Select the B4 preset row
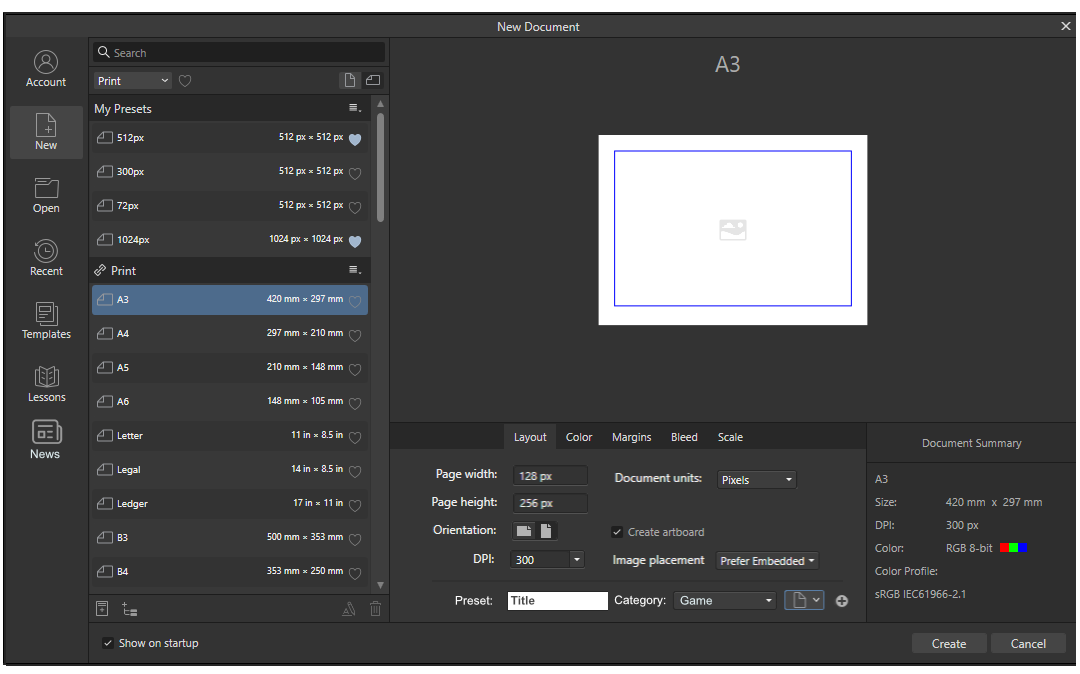The width and height of the screenshot is (1080, 674). 229,571
